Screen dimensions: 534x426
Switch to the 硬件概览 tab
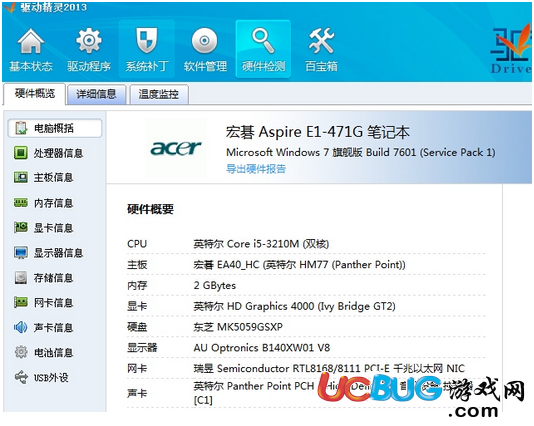(34, 94)
